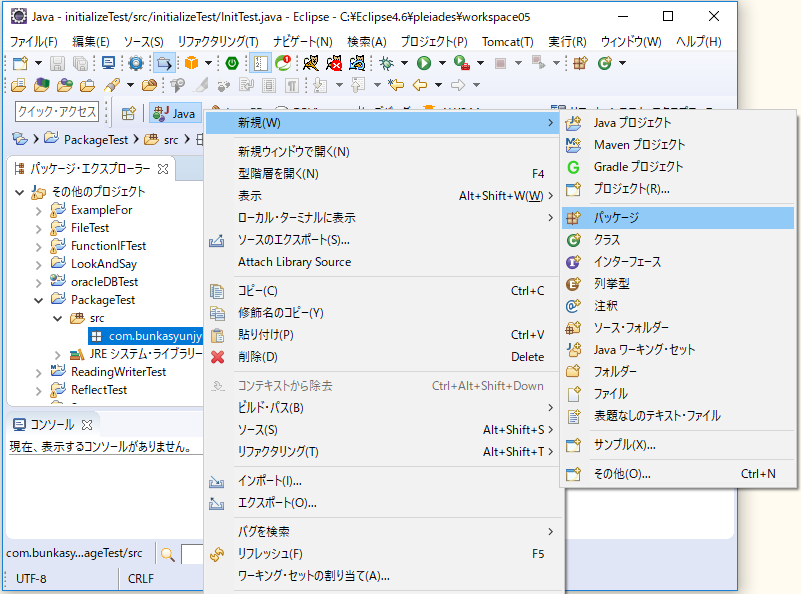Click the green Tomcat power start icon
This screenshot has height=594, width=801.
pos(232,63)
